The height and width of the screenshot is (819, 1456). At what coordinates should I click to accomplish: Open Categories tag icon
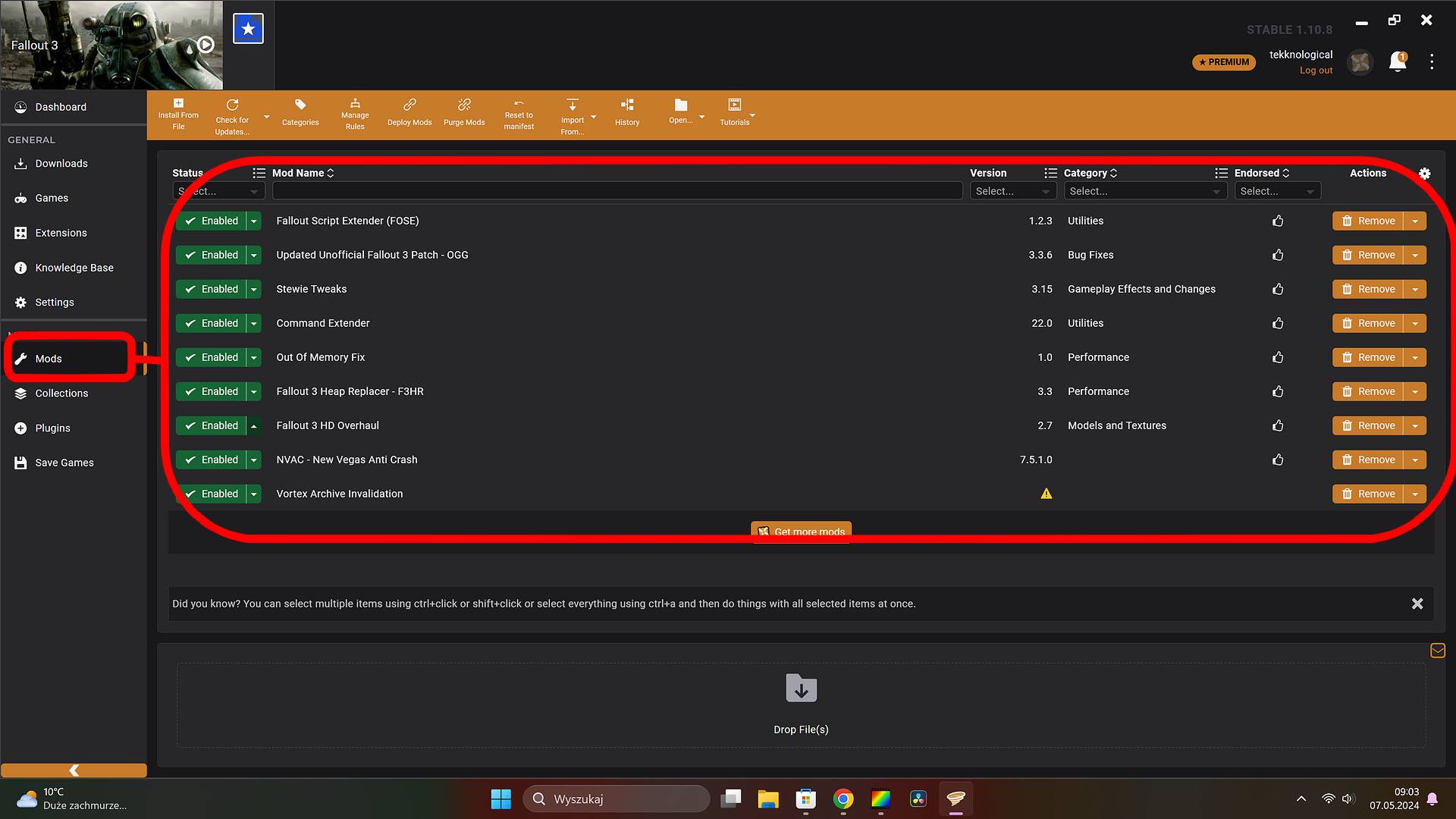coord(300,105)
